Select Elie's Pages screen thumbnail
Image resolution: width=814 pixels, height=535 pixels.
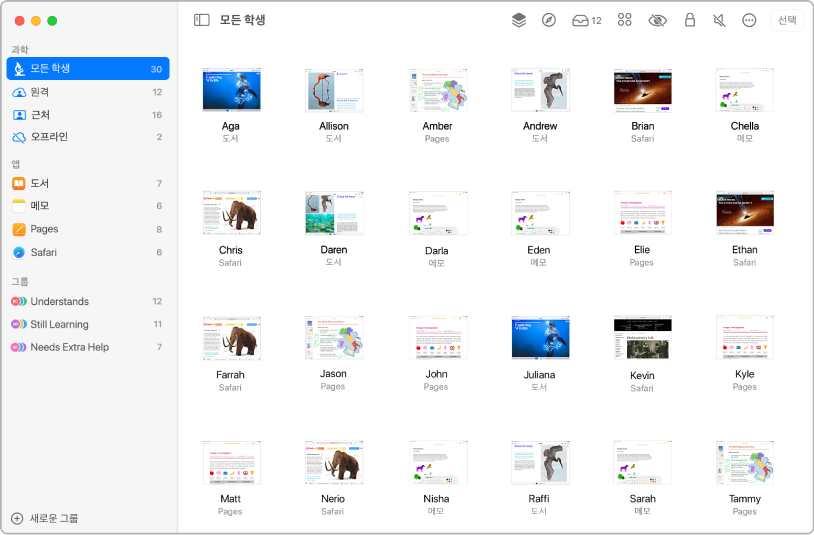coord(643,213)
